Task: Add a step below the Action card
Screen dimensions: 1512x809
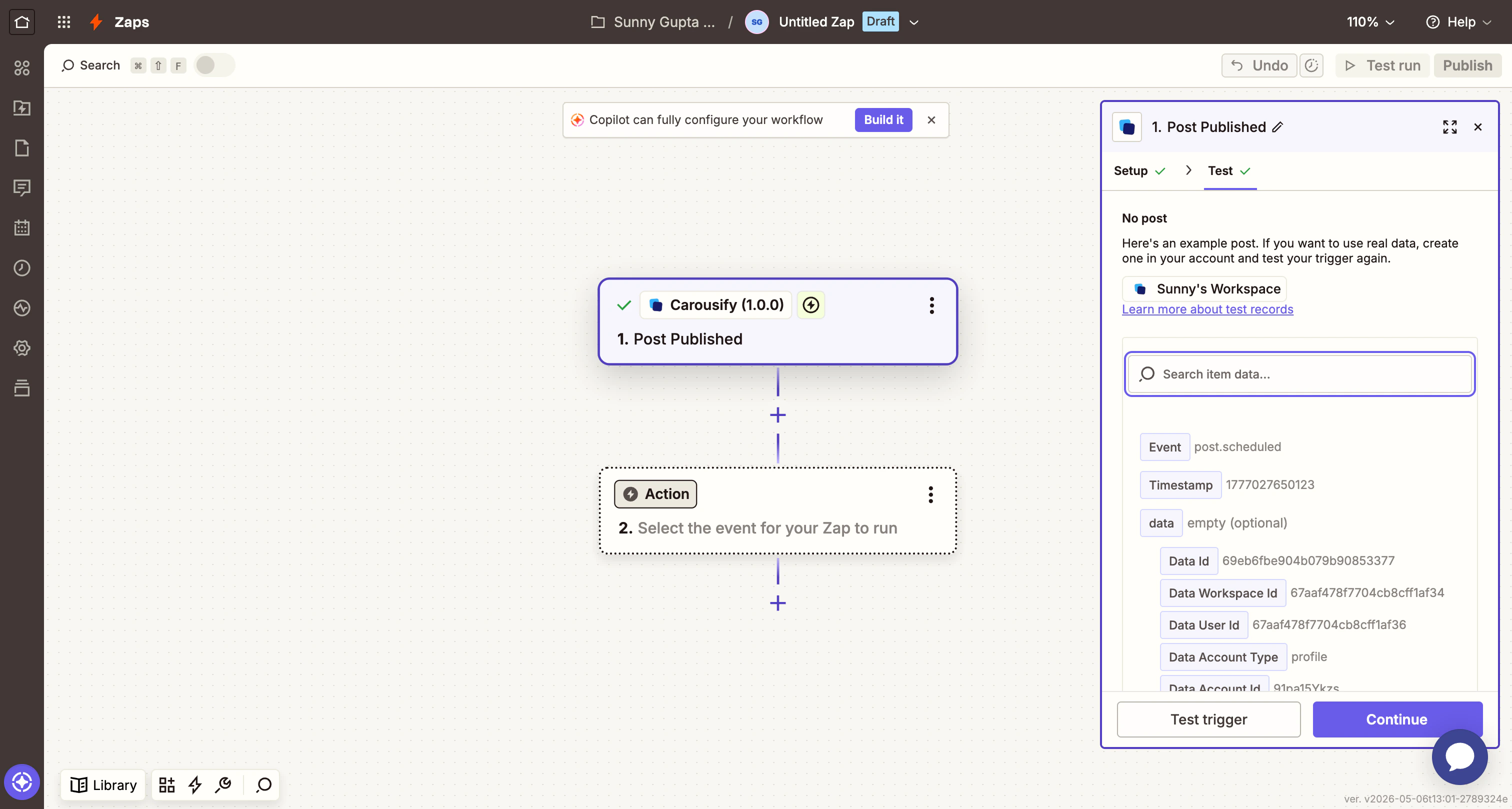Action: click(x=777, y=603)
